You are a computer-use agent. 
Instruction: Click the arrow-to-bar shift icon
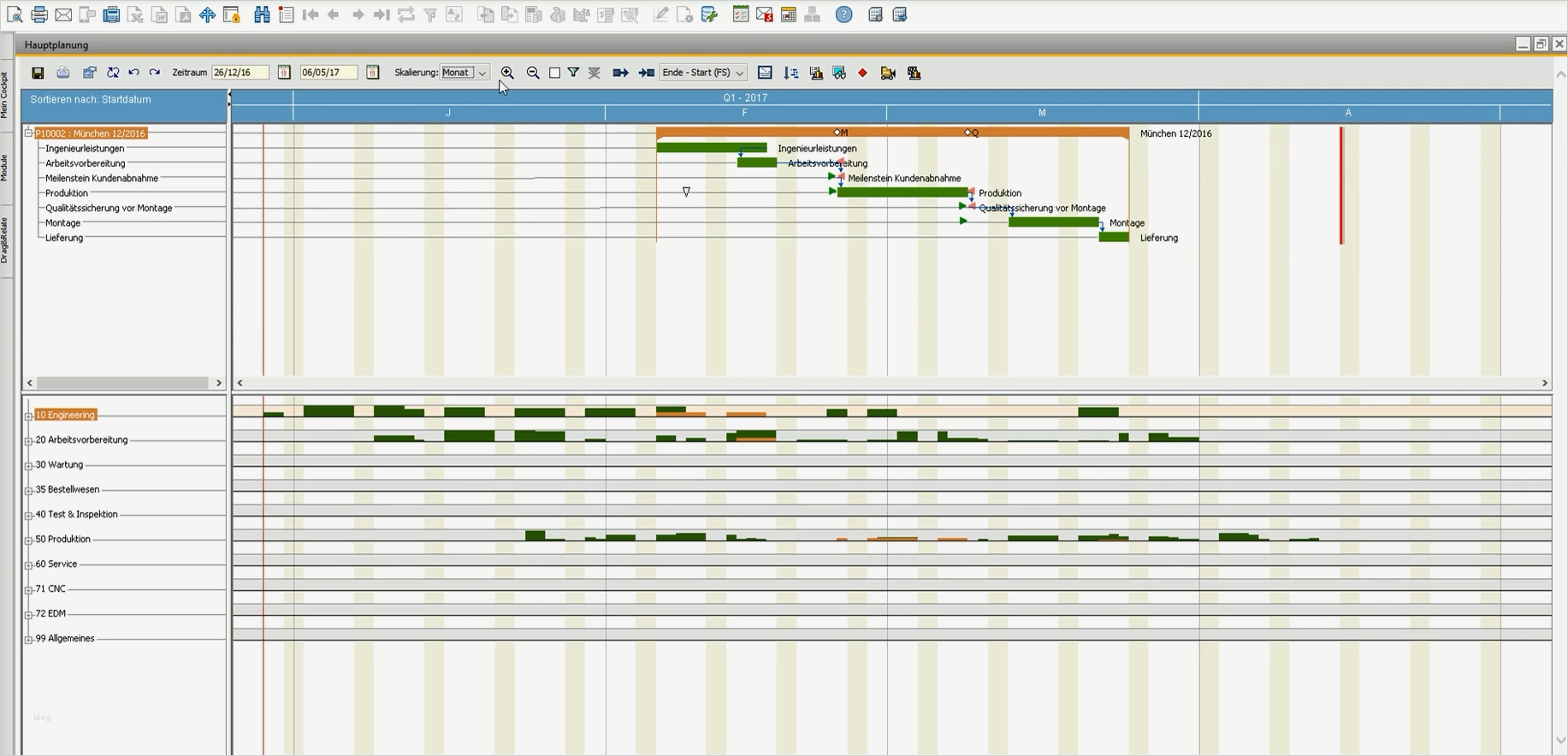tap(647, 73)
